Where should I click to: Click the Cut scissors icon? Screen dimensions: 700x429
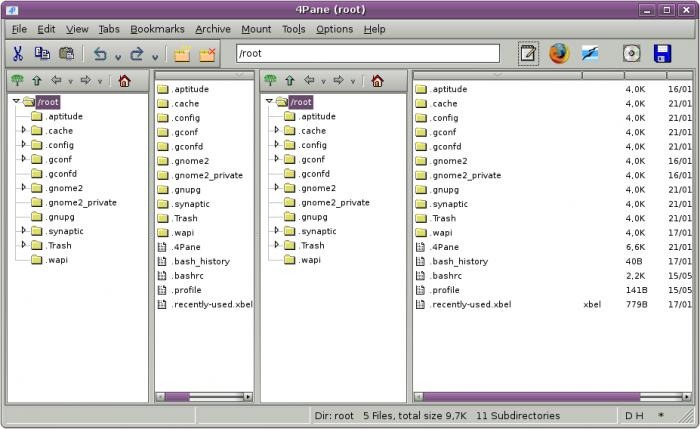pos(17,54)
